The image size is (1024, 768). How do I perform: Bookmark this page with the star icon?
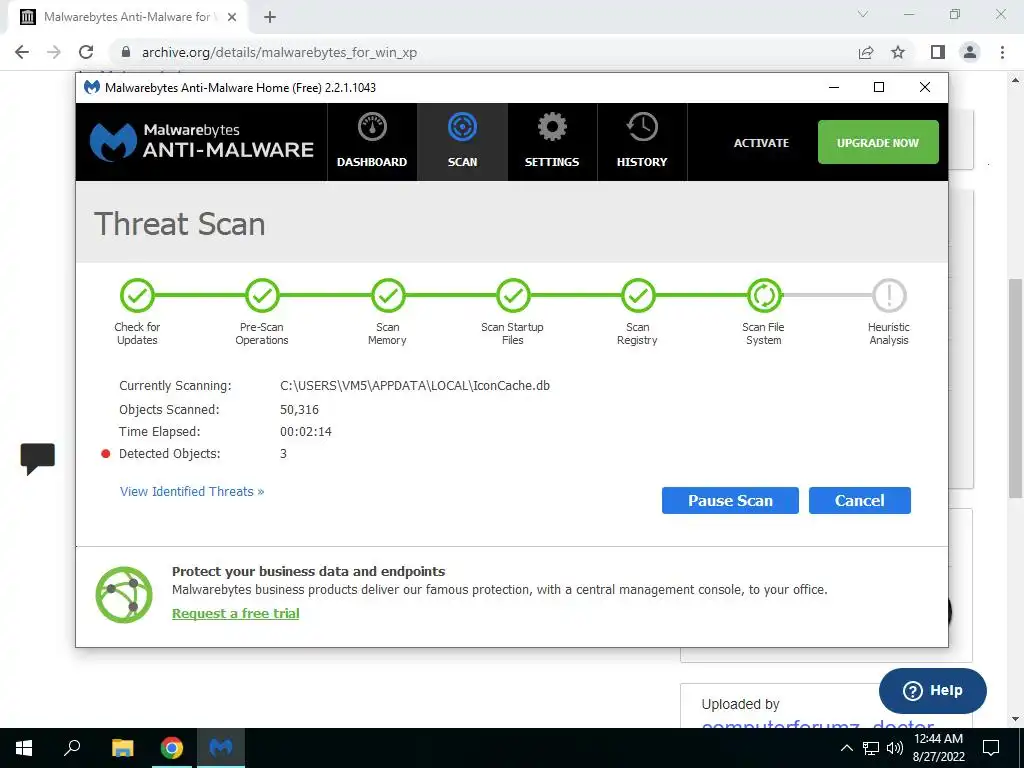click(x=898, y=52)
